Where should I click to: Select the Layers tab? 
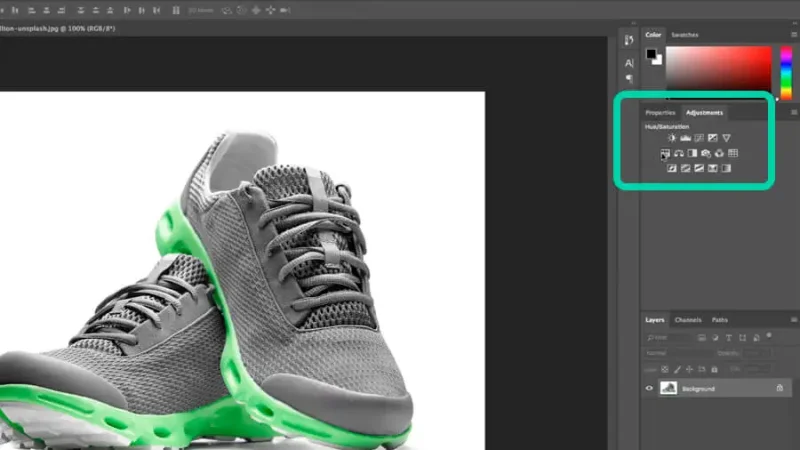[x=655, y=320]
